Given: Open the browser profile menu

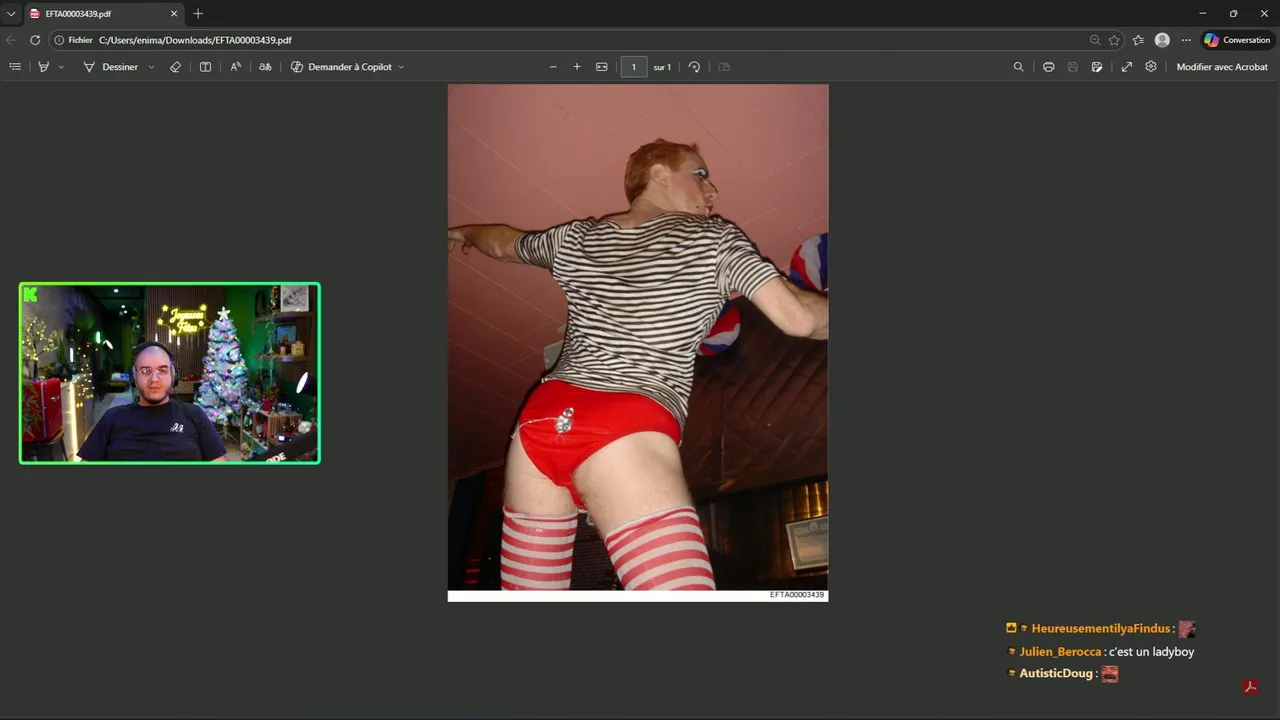Looking at the screenshot, I should (1162, 40).
